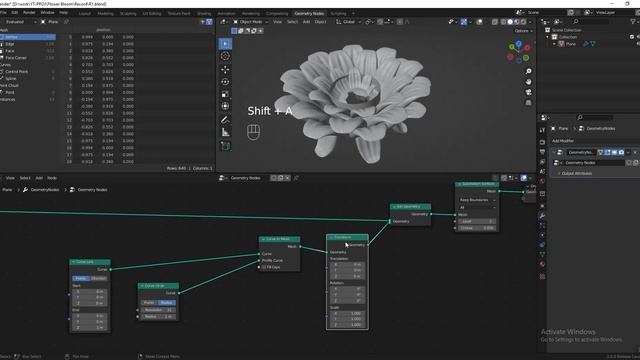Open Keep Boundaries dropdown on Subdivision Surface node
640x360 pixels.
coord(477,200)
